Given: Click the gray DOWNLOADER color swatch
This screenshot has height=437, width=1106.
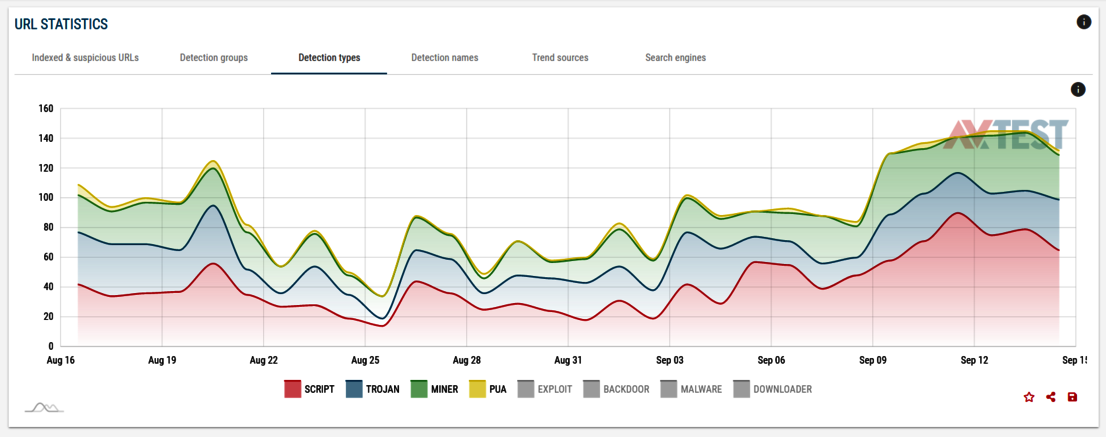Looking at the screenshot, I should [x=741, y=389].
